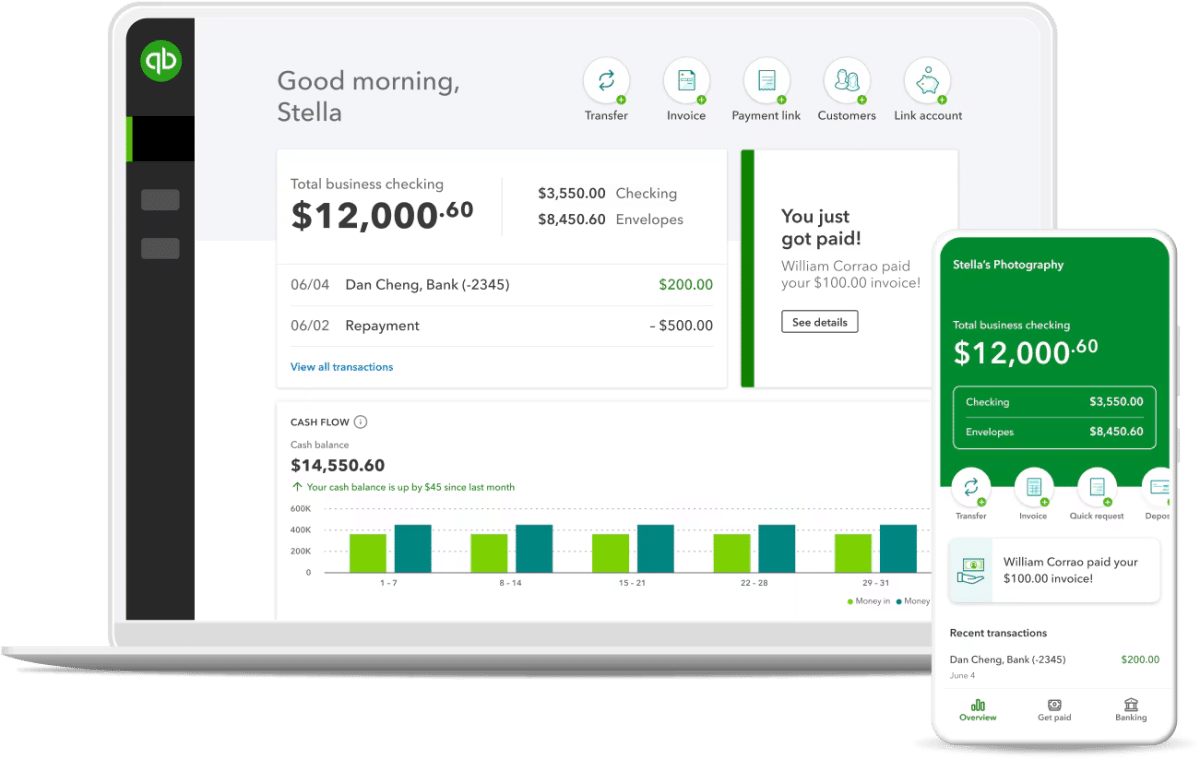
Task: Switch to the Get paid tab
Action: [x=1054, y=711]
